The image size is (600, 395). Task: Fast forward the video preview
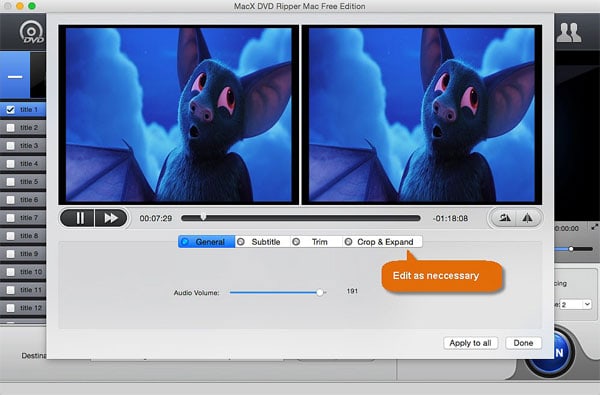pyautogui.click(x=111, y=218)
